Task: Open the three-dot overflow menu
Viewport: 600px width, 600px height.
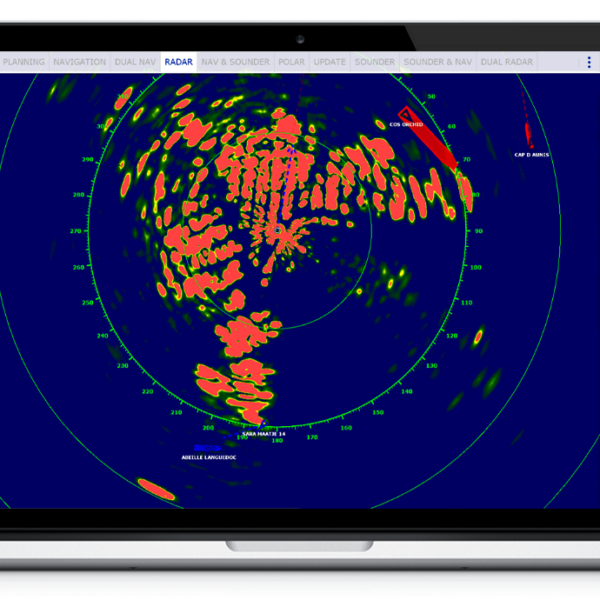Action: tap(589, 62)
